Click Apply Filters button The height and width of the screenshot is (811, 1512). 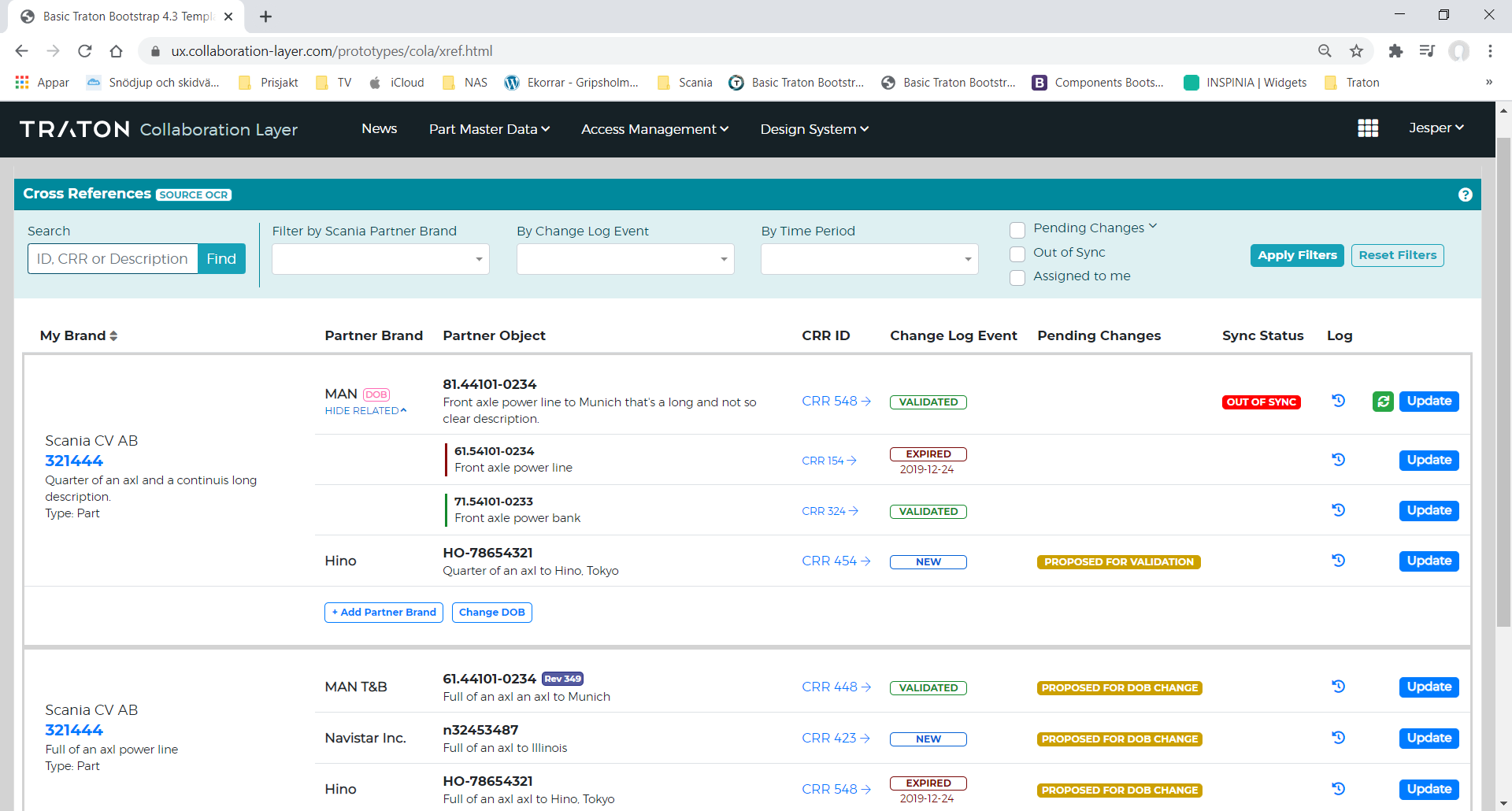coord(1297,255)
